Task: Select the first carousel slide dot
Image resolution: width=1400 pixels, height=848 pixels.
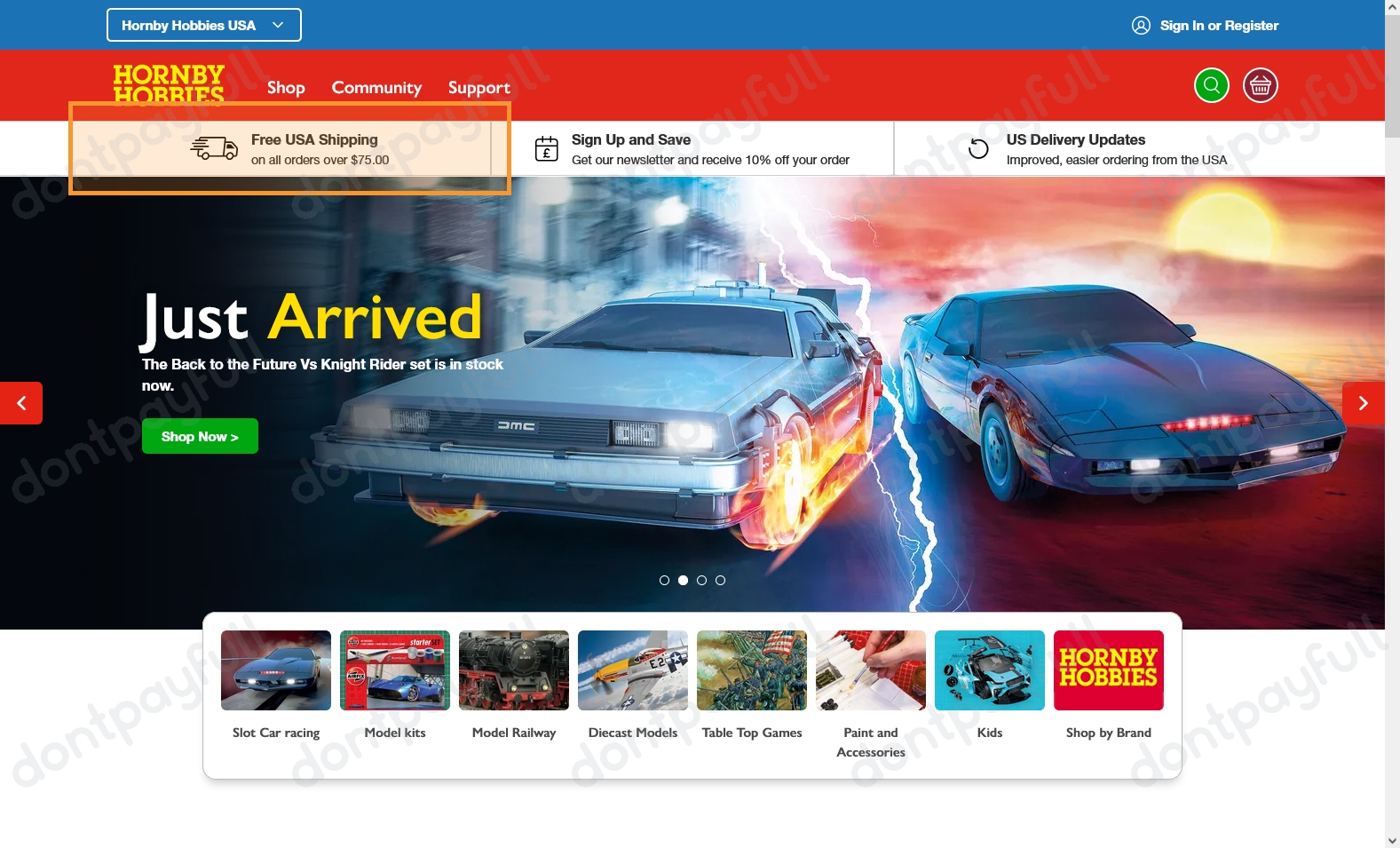Action: tap(664, 580)
